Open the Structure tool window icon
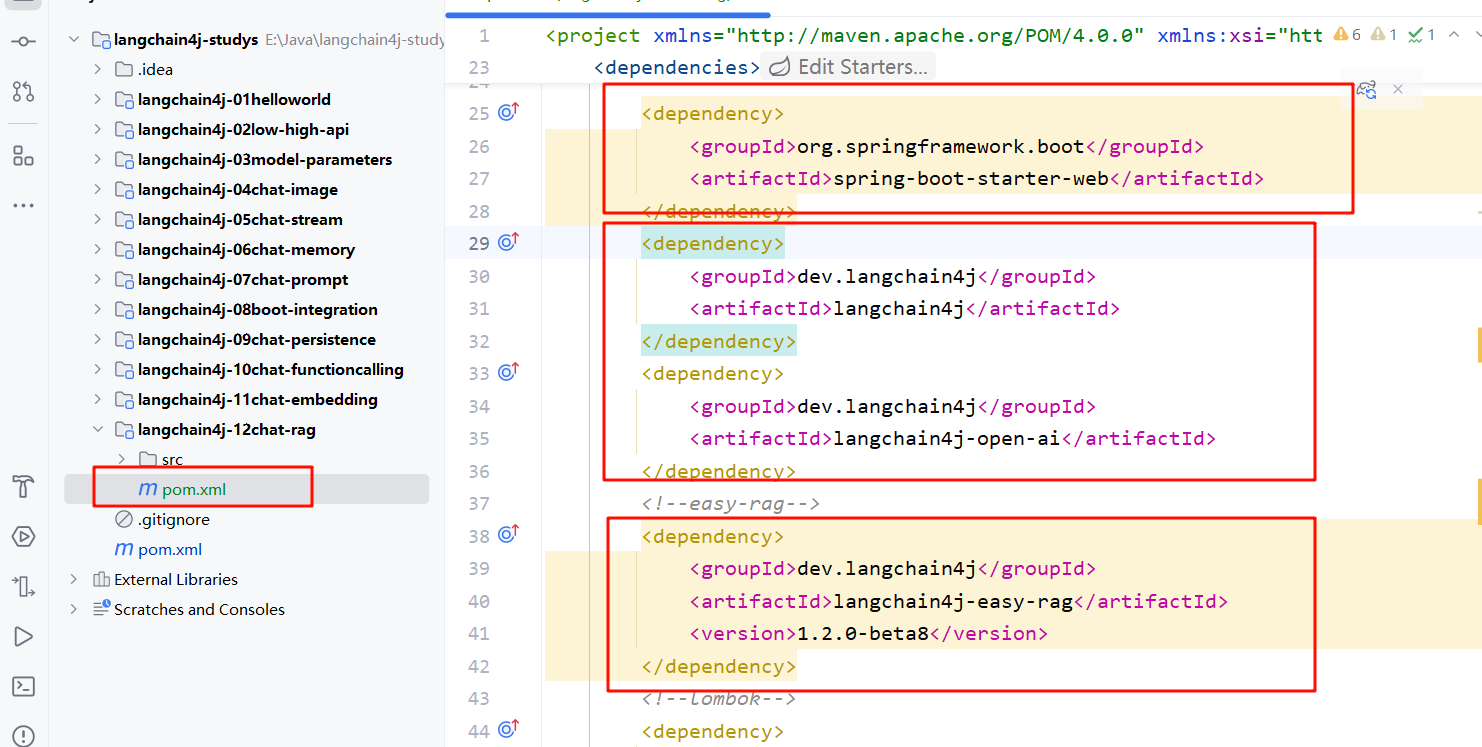This screenshot has width=1482, height=747. 23,155
